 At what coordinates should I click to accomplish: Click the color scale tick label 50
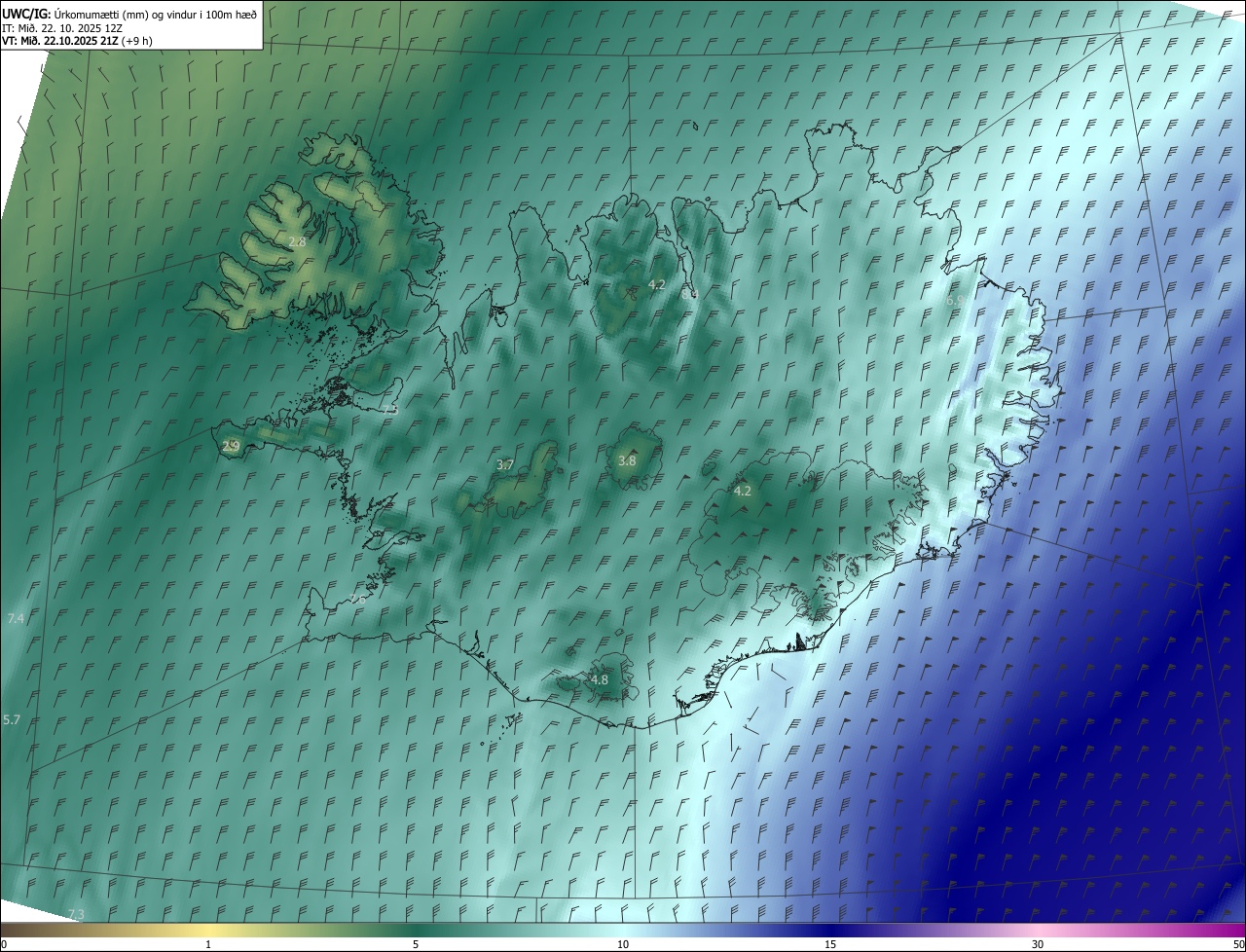pos(1238,944)
